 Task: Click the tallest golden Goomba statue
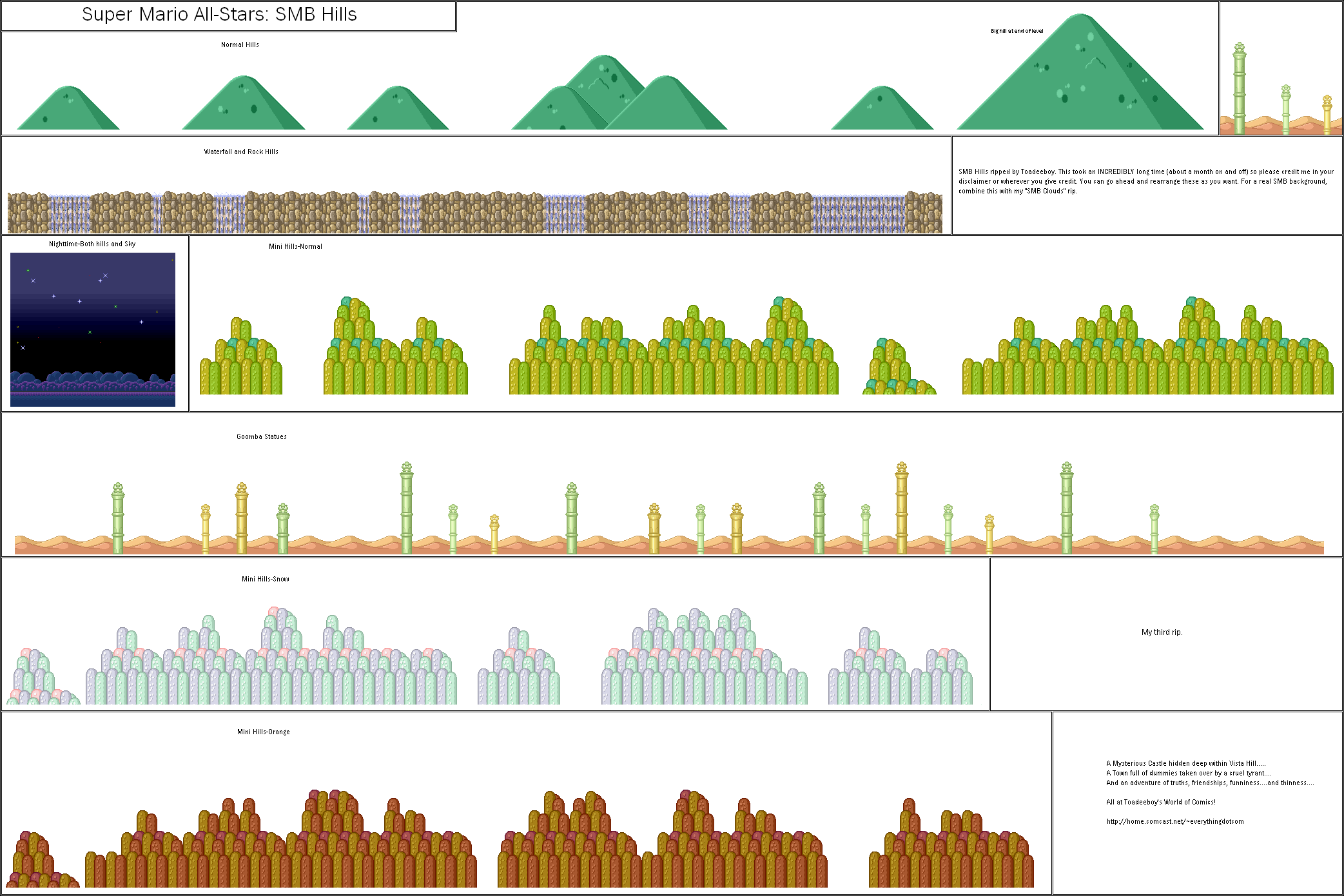[x=902, y=508]
